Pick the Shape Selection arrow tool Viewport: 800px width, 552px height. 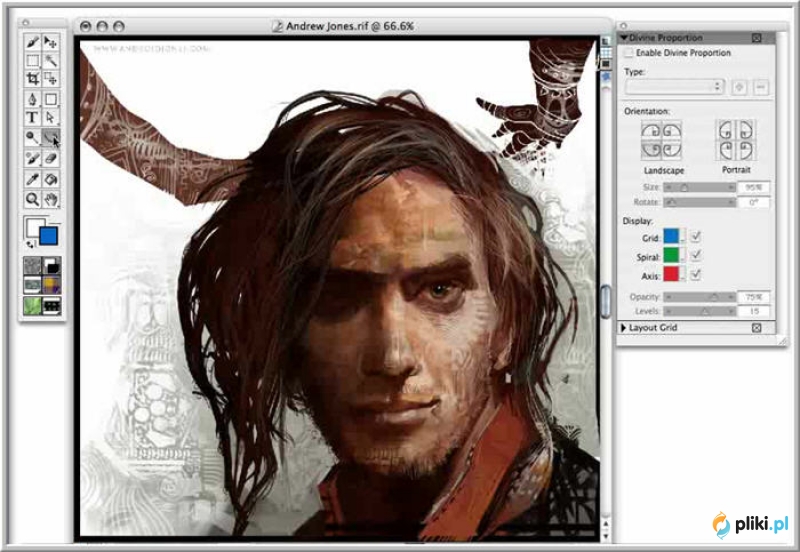51,117
